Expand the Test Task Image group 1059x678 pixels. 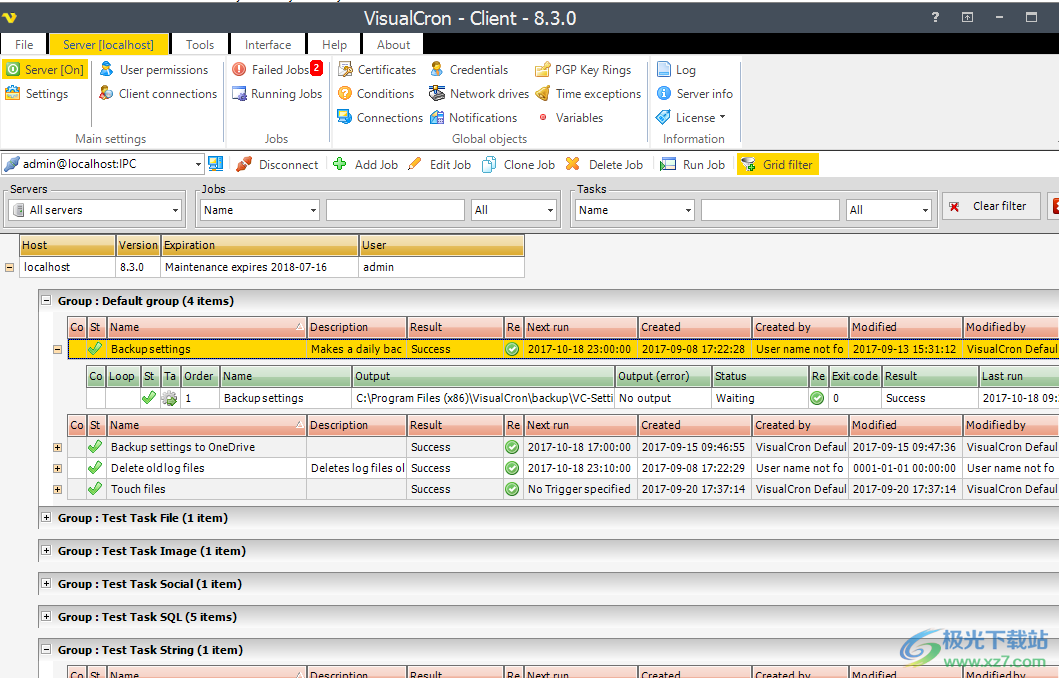pyautogui.click(x=46, y=550)
